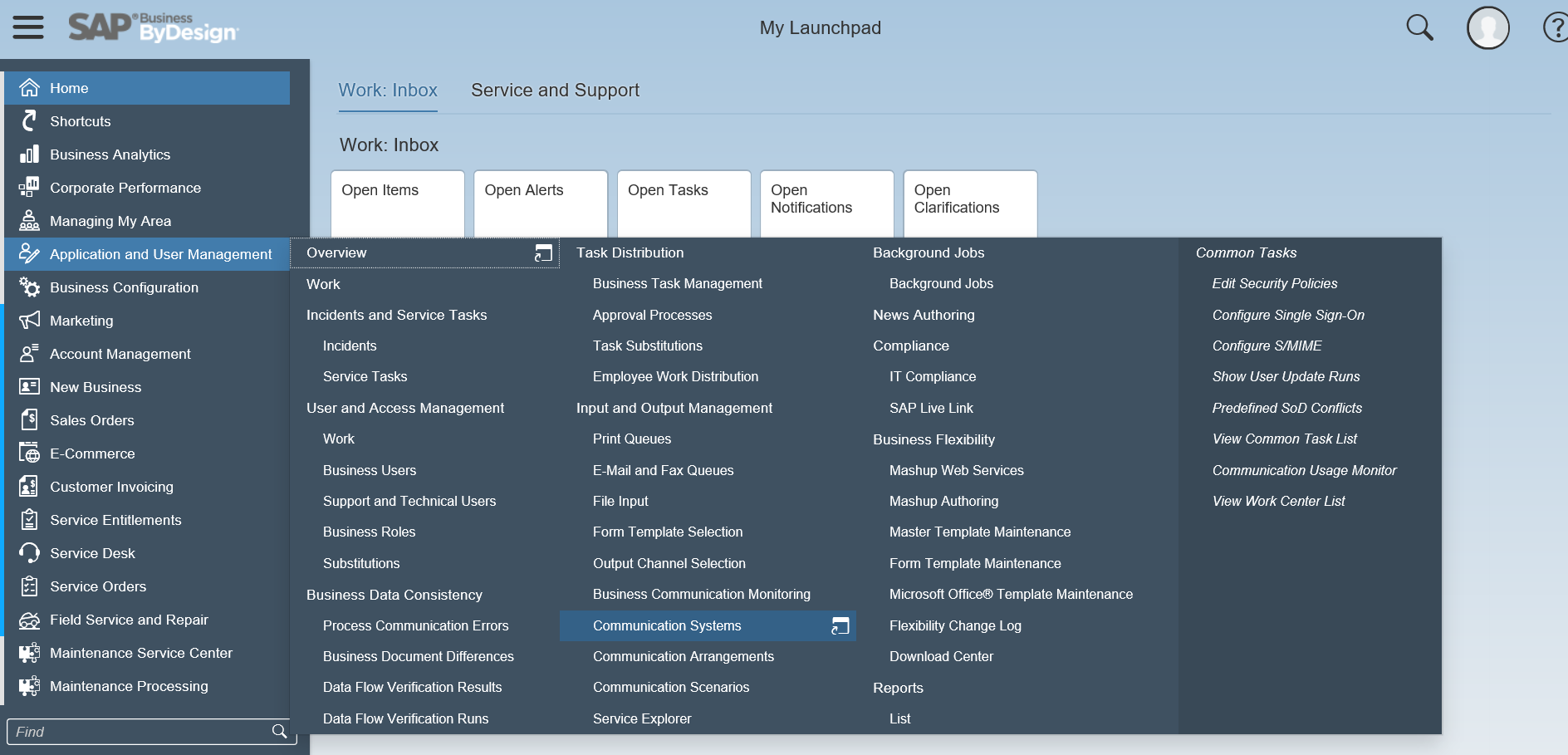This screenshot has width=1568, height=755.
Task: Click into the Find input field
Action: pyautogui.click(x=137, y=732)
